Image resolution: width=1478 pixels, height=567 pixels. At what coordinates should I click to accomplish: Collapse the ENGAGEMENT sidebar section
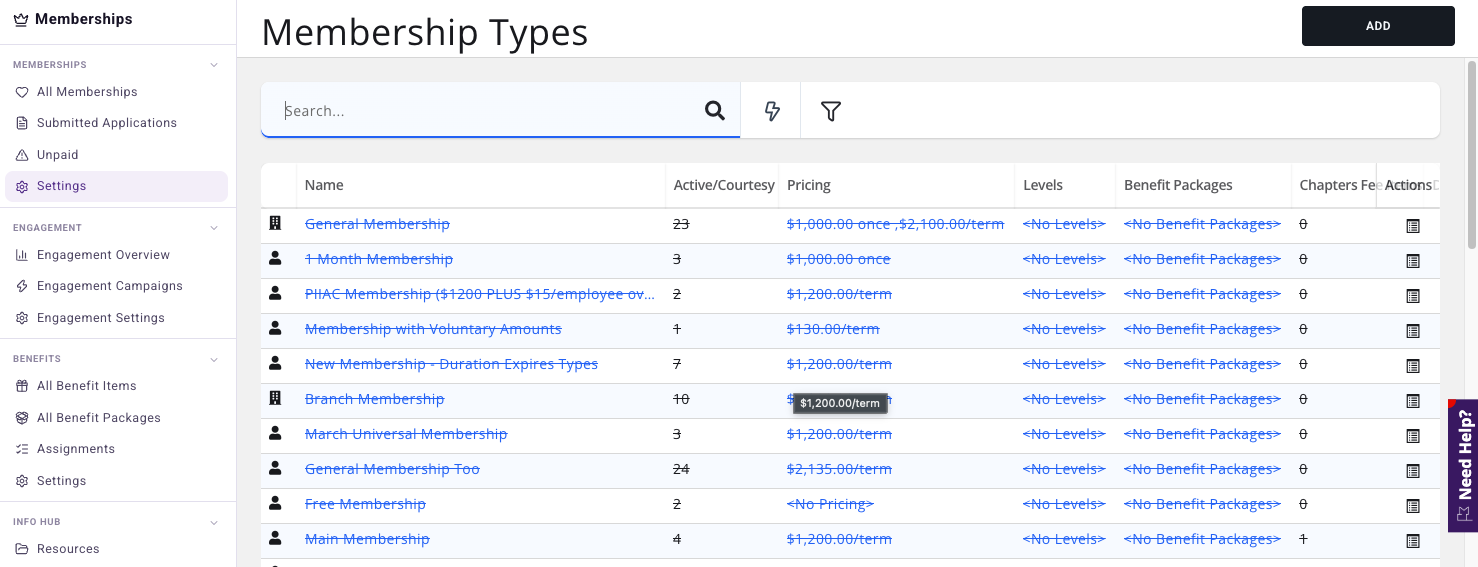[214, 228]
